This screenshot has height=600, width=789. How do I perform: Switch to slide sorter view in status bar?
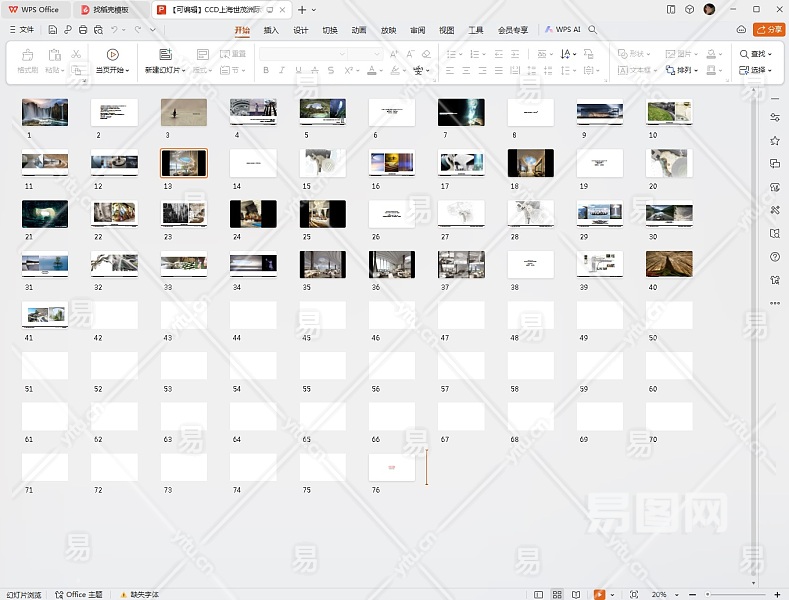pyautogui.click(x=557, y=594)
